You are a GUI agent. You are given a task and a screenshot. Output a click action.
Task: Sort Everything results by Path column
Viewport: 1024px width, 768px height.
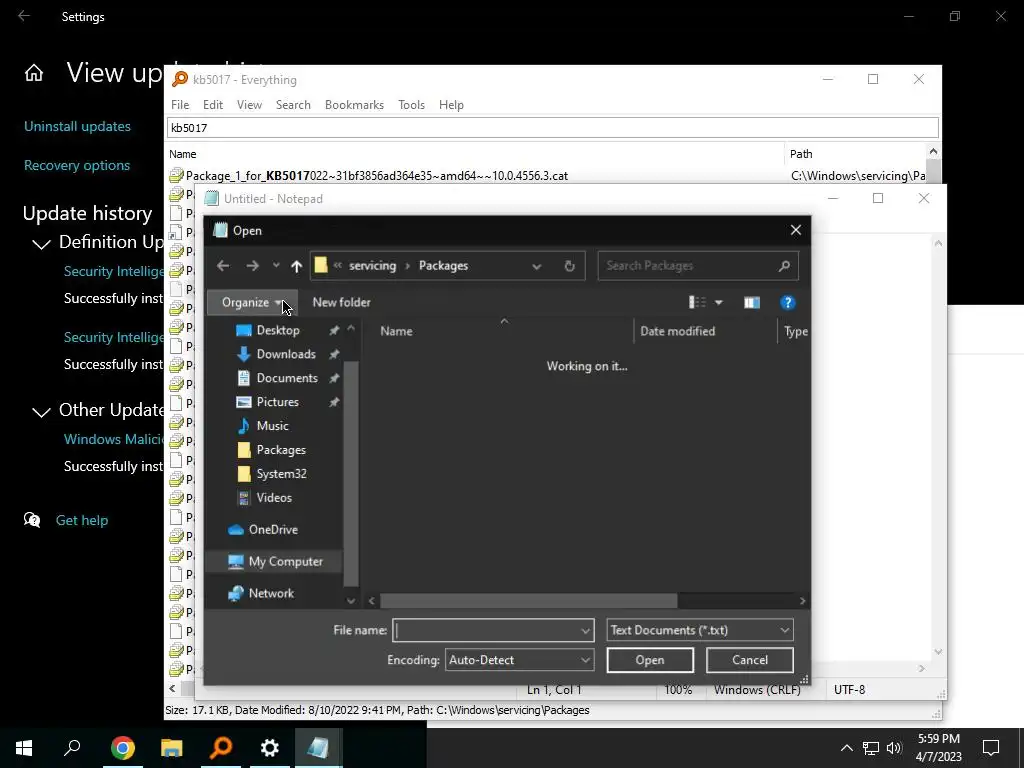(801, 154)
